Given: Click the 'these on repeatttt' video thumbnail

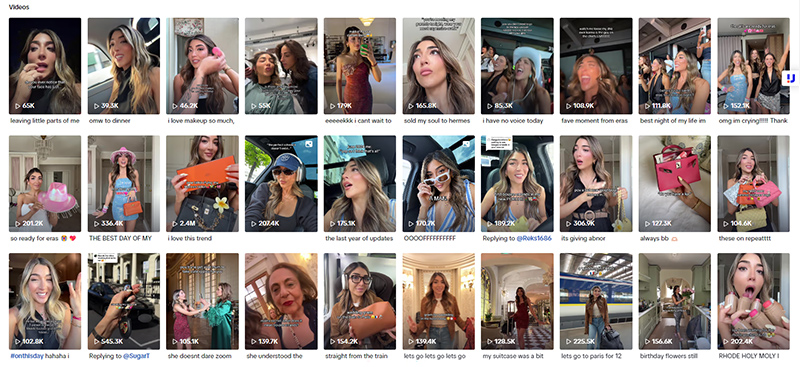Looking at the screenshot, I should pos(753,183).
